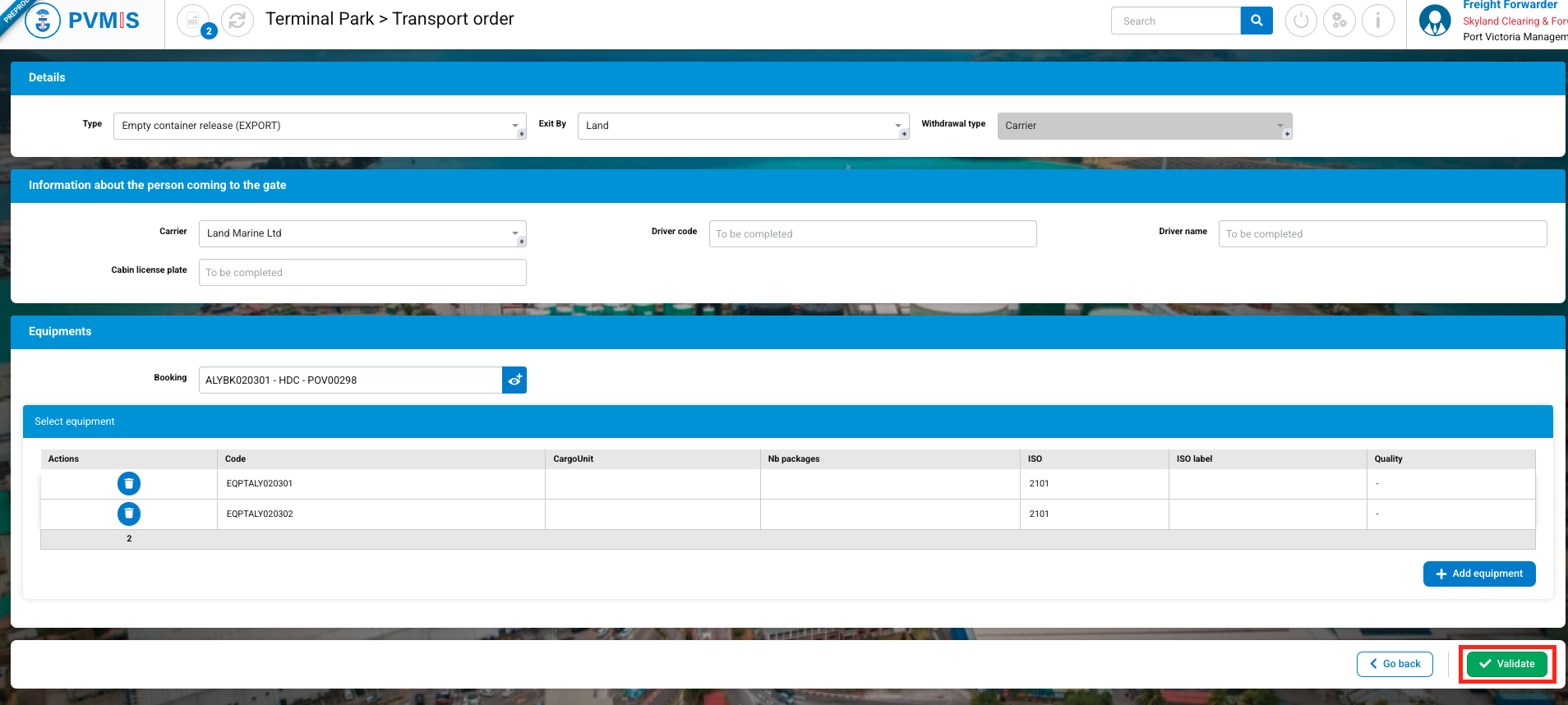Focus the Driver code input field

(x=872, y=234)
